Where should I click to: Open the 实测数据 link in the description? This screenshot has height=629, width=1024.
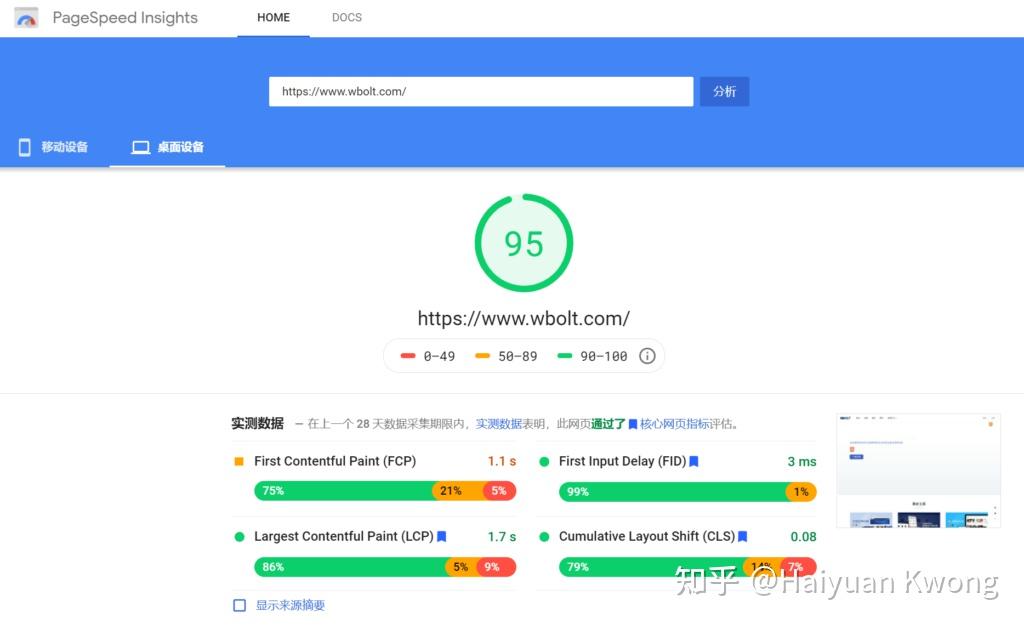[498, 424]
